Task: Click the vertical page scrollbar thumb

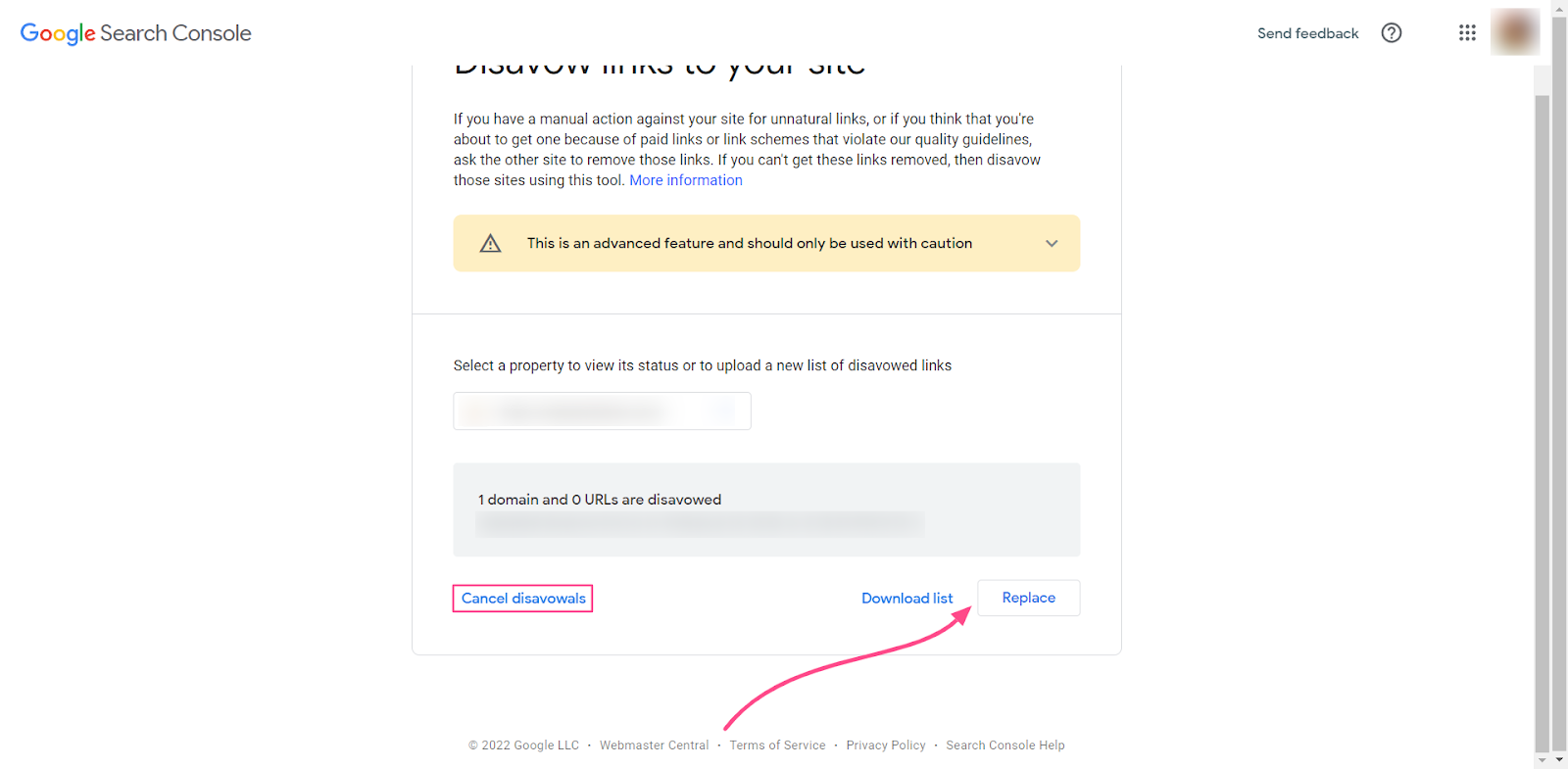Action: click(x=1543, y=421)
